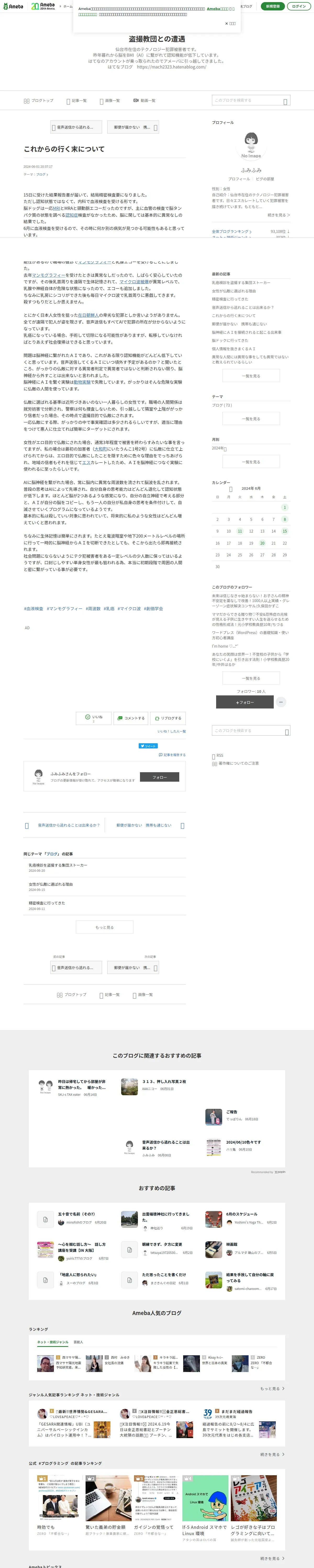Screen dimensions: 314x1568
Task: Click フォロー button in ふみふみさんをフォロー box
Action: 160,777
